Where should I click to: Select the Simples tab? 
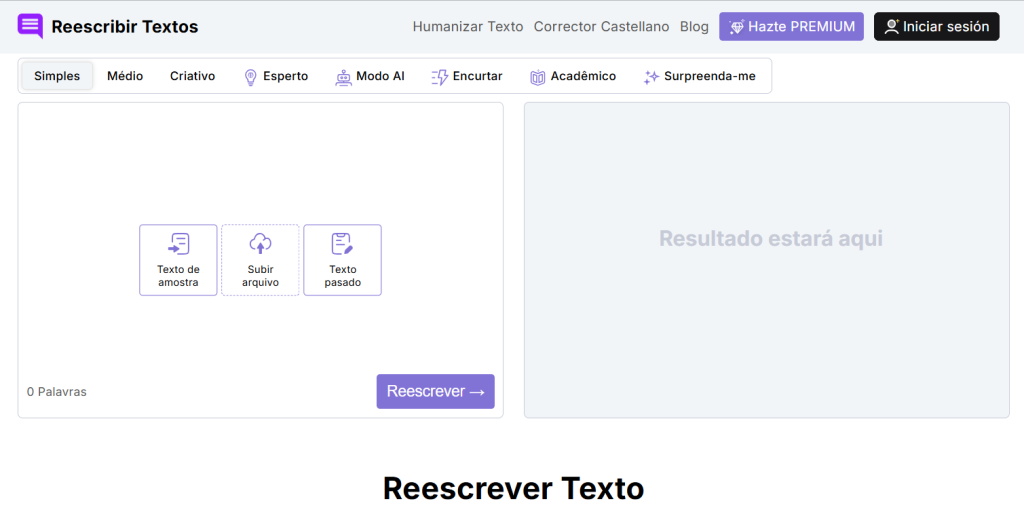pos(57,76)
